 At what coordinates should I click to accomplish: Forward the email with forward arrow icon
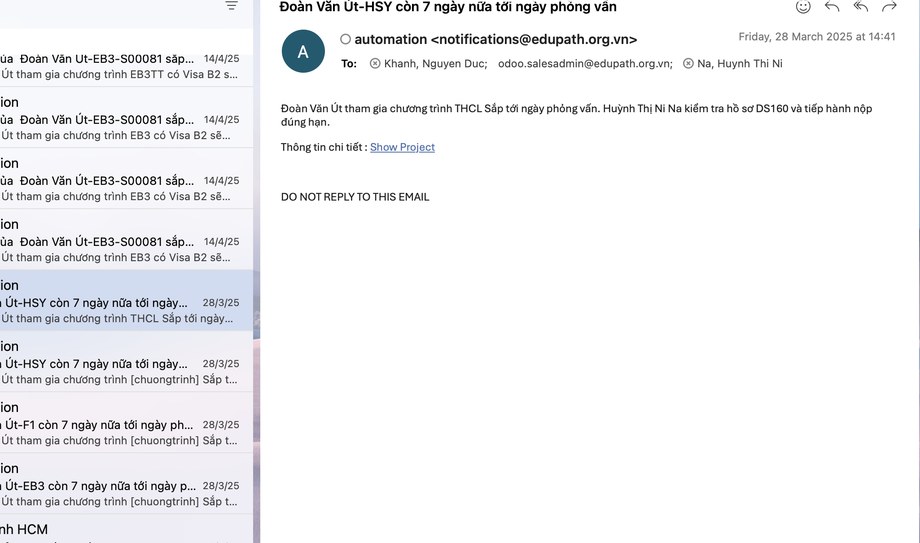coord(889,6)
